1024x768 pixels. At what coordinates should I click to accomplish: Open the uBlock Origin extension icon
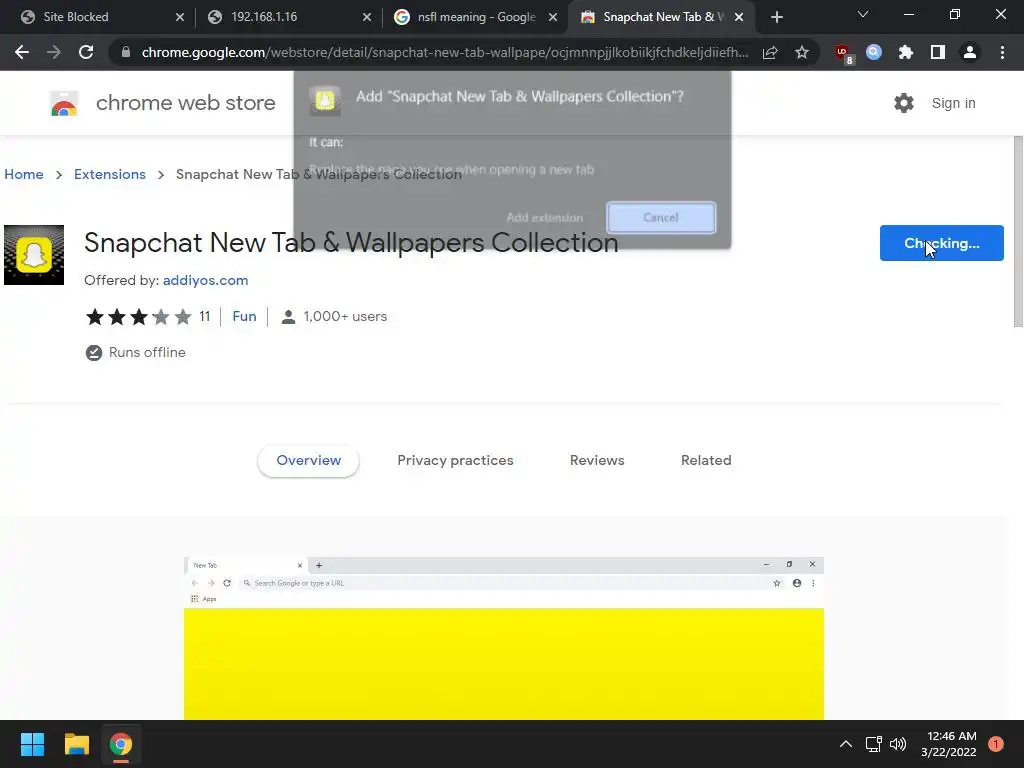(843, 53)
